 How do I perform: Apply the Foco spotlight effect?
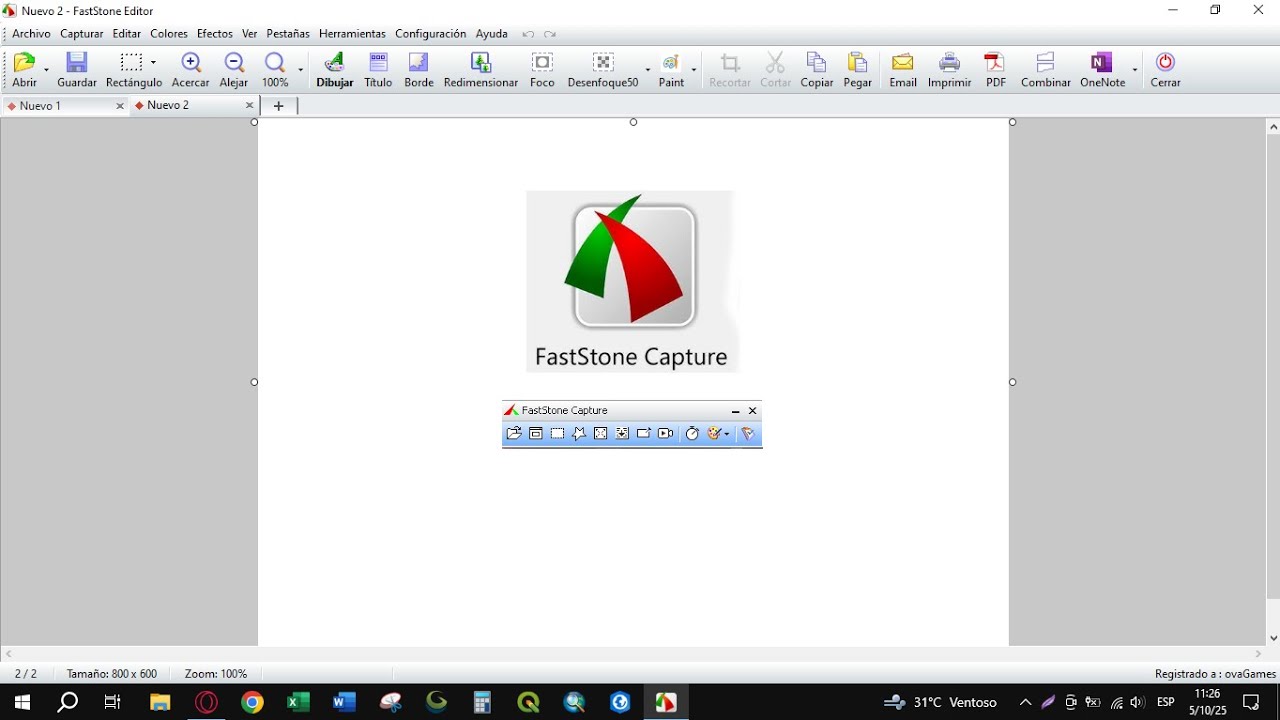click(x=542, y=70)
